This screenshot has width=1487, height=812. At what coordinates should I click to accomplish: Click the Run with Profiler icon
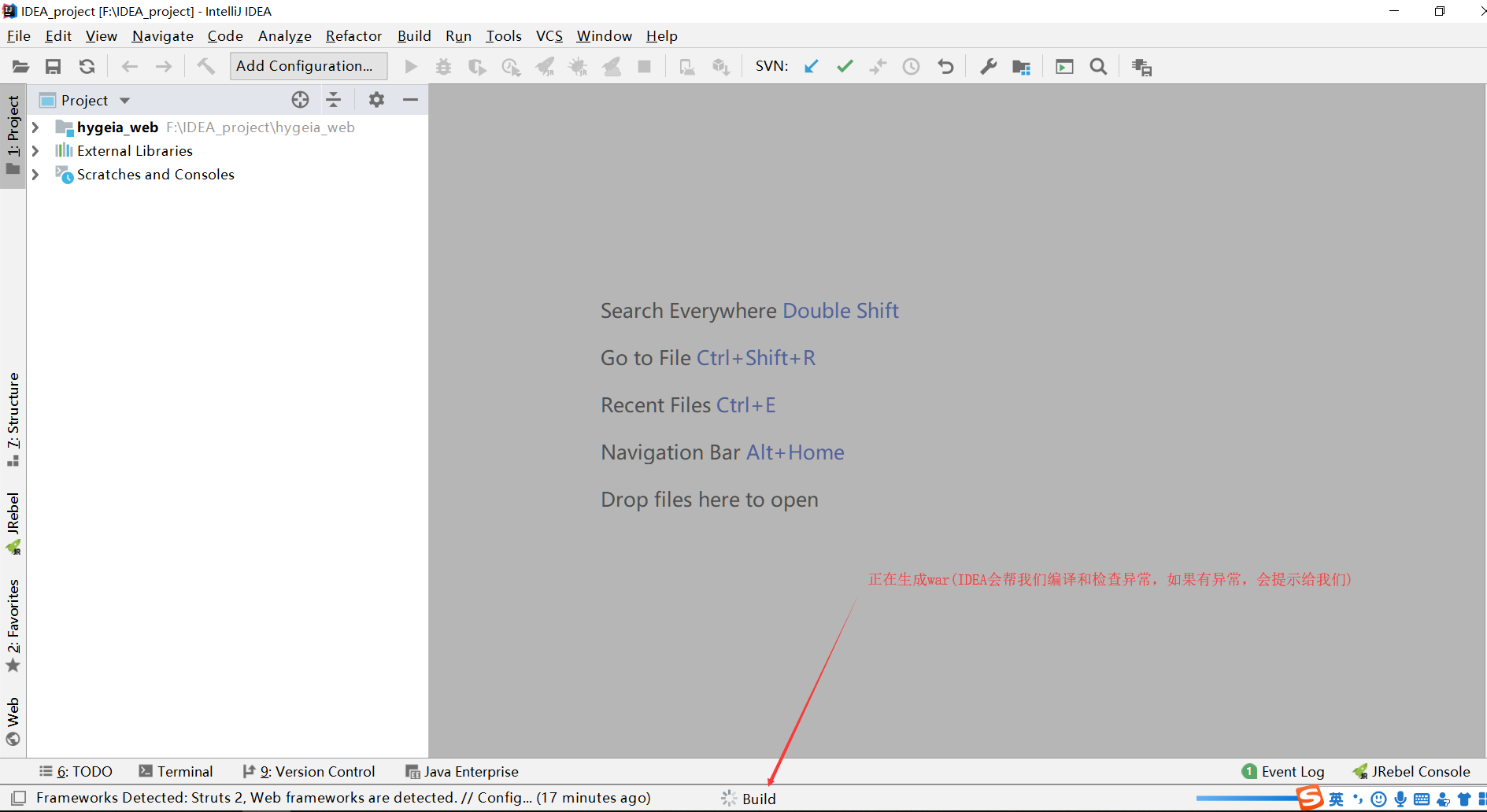coord(511,67)
